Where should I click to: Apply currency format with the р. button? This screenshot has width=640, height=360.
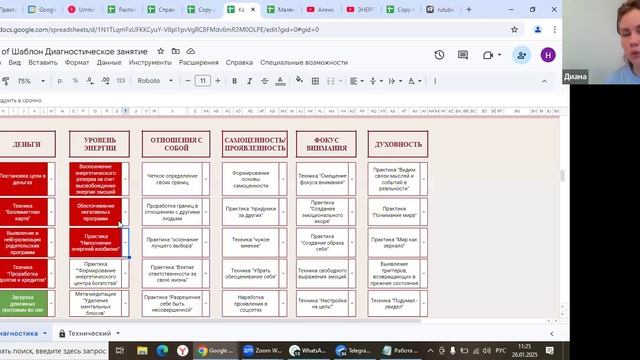point(60,81)
